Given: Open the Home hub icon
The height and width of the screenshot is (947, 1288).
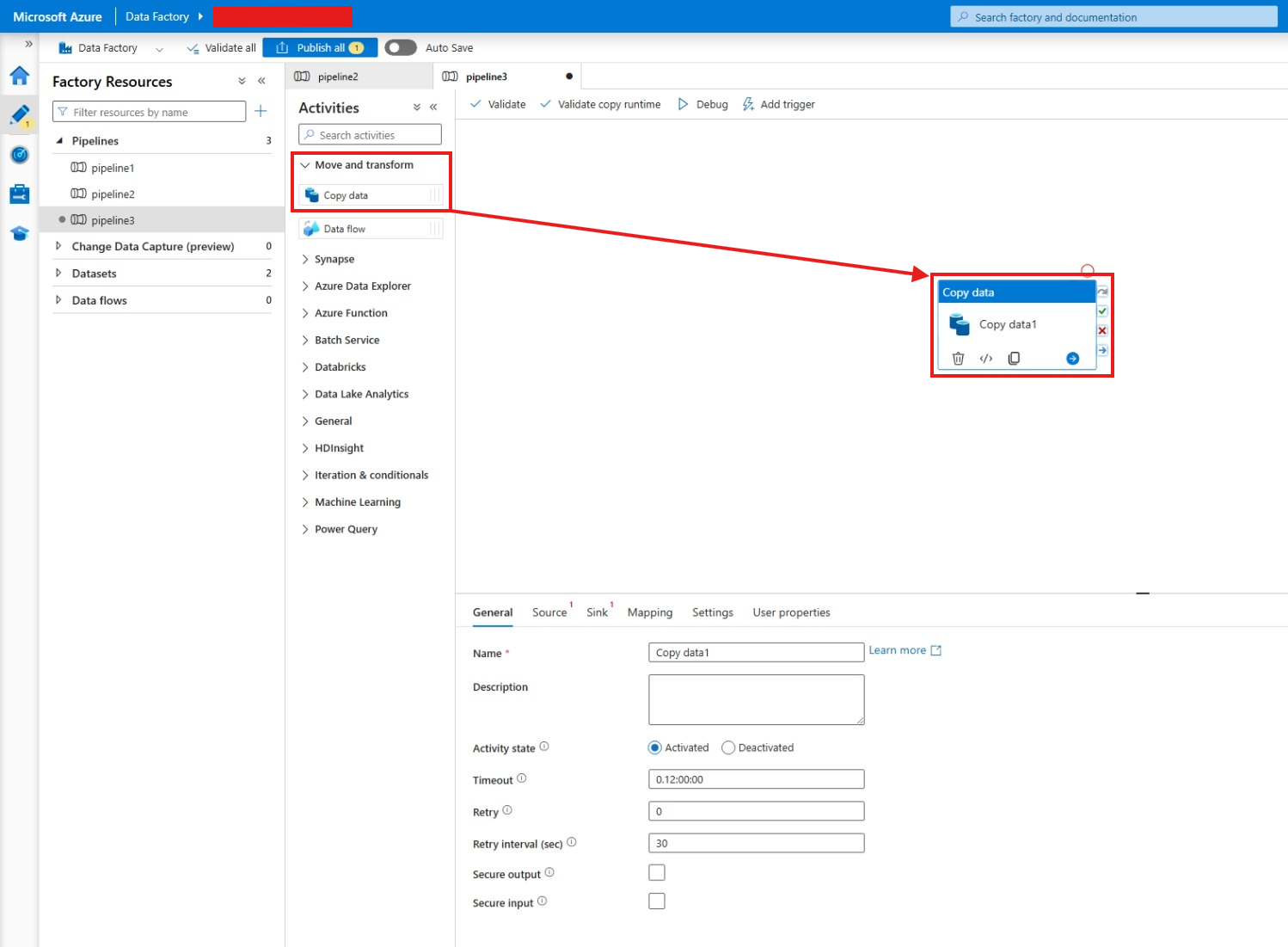Looking at the screenshot, I should point(20,76).
